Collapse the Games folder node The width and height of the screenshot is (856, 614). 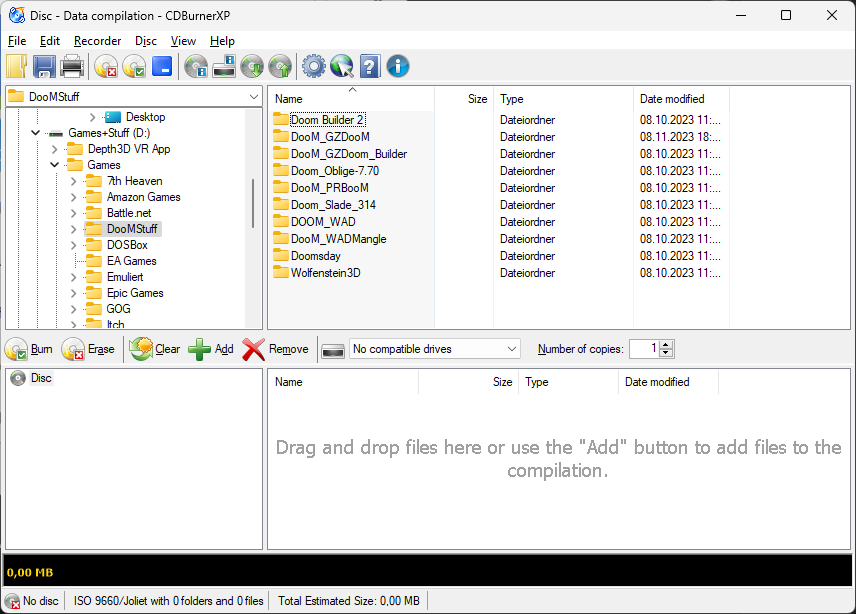coord(55,165)
